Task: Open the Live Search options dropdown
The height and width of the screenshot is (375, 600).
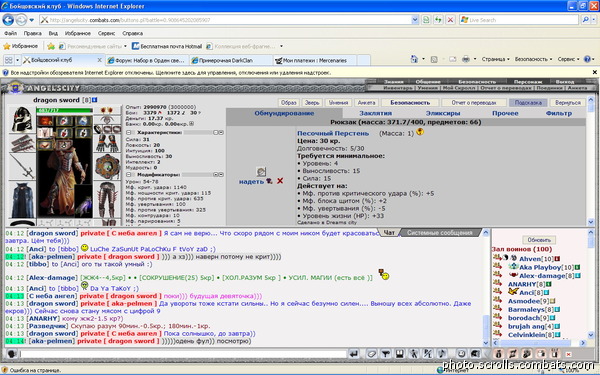Action: pos(593,20)
